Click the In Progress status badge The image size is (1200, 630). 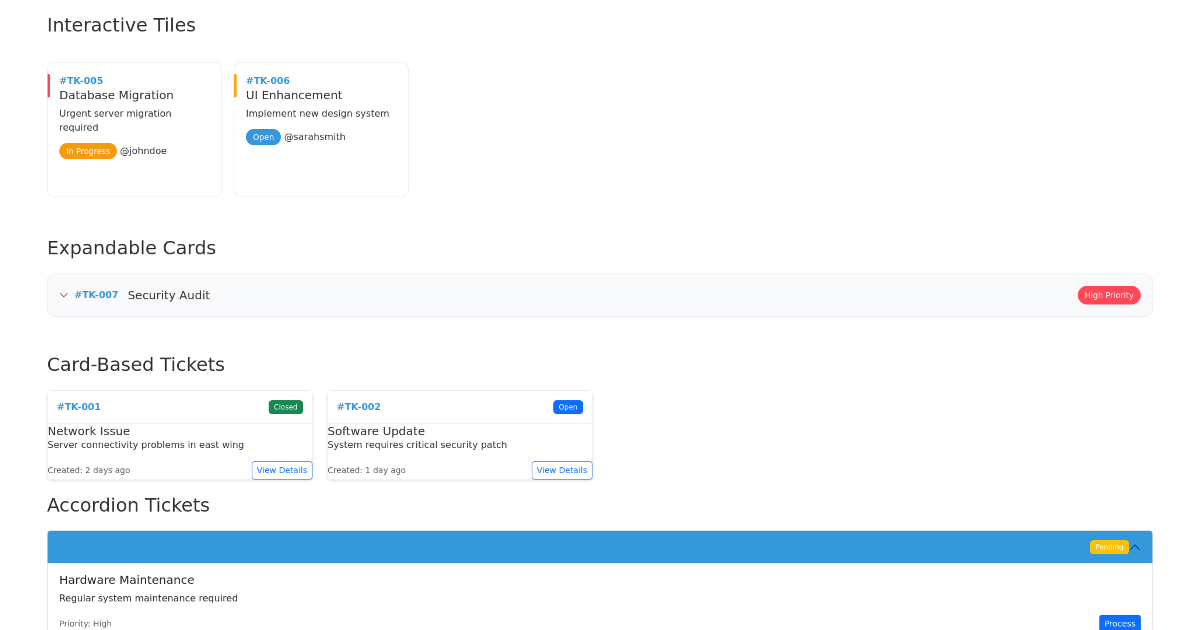tap(88, 150)
